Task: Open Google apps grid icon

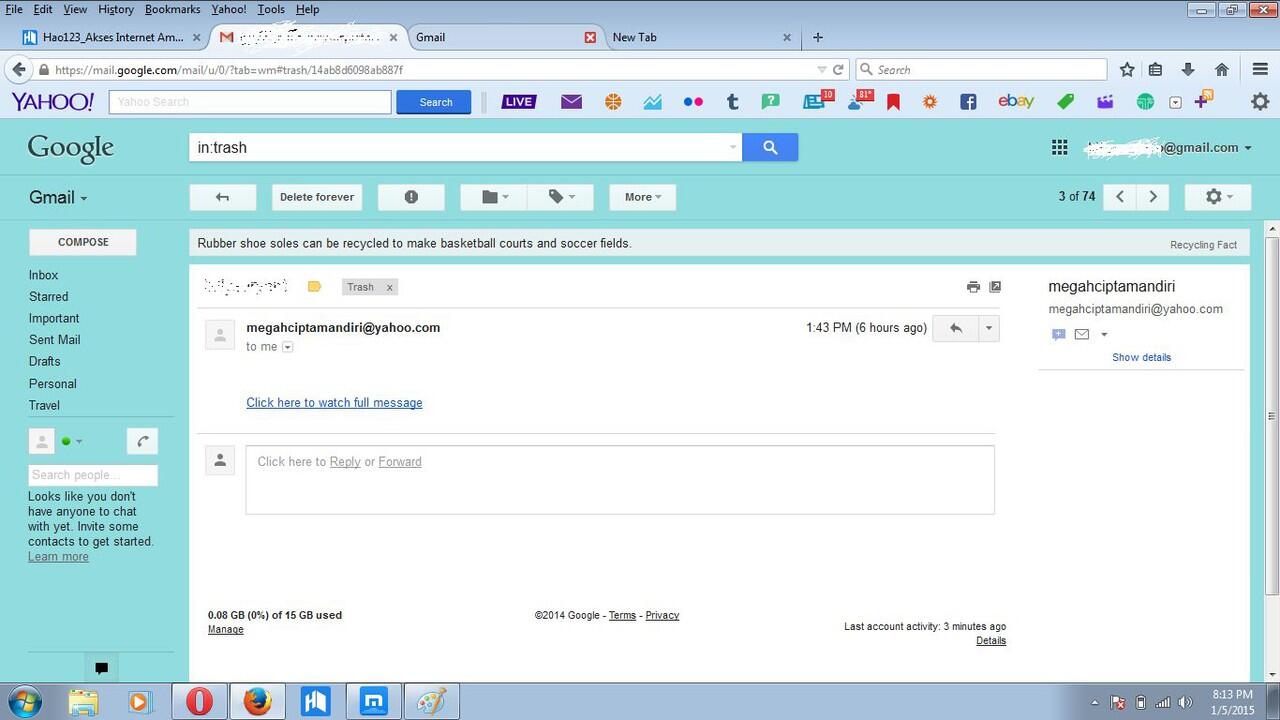Action: (x=1059, y=148)
